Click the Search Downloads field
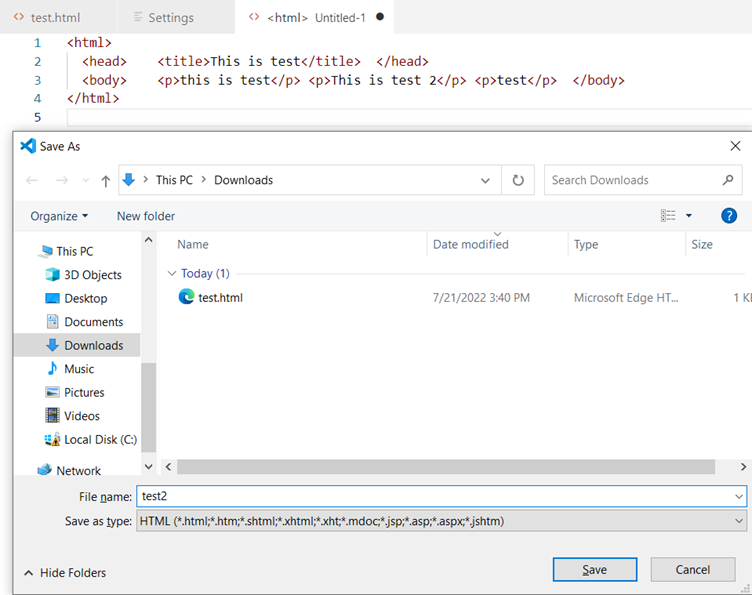 [x=643, y=180]
